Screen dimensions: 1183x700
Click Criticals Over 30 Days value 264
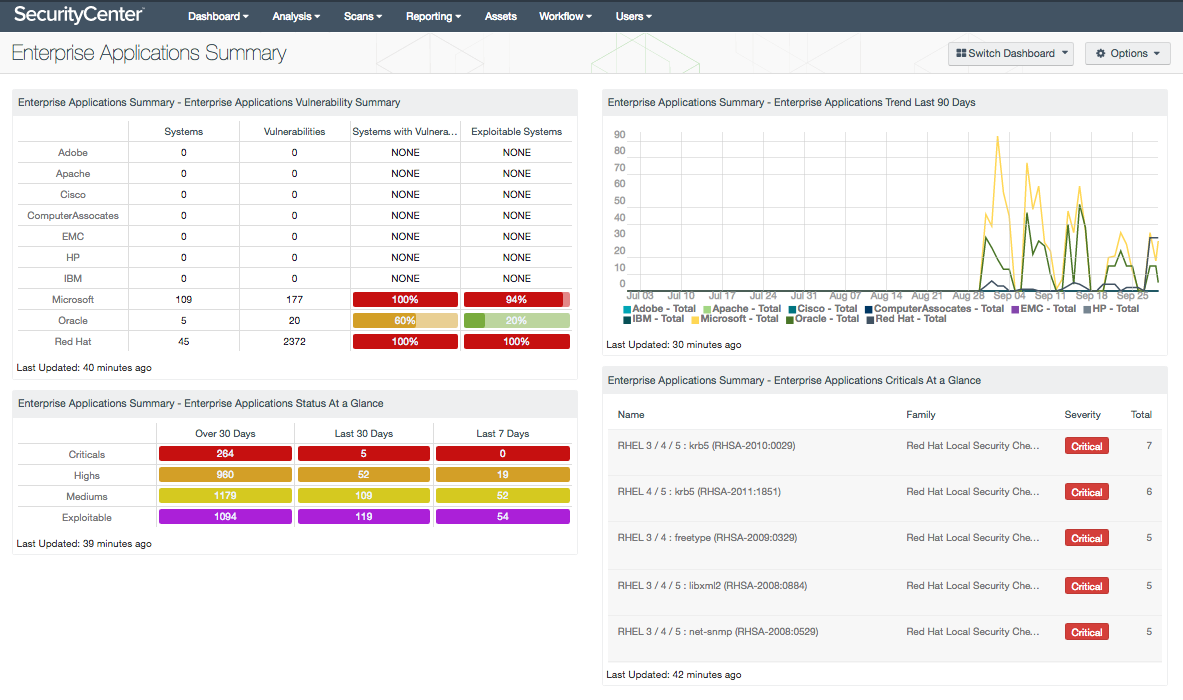pos(225,453)
